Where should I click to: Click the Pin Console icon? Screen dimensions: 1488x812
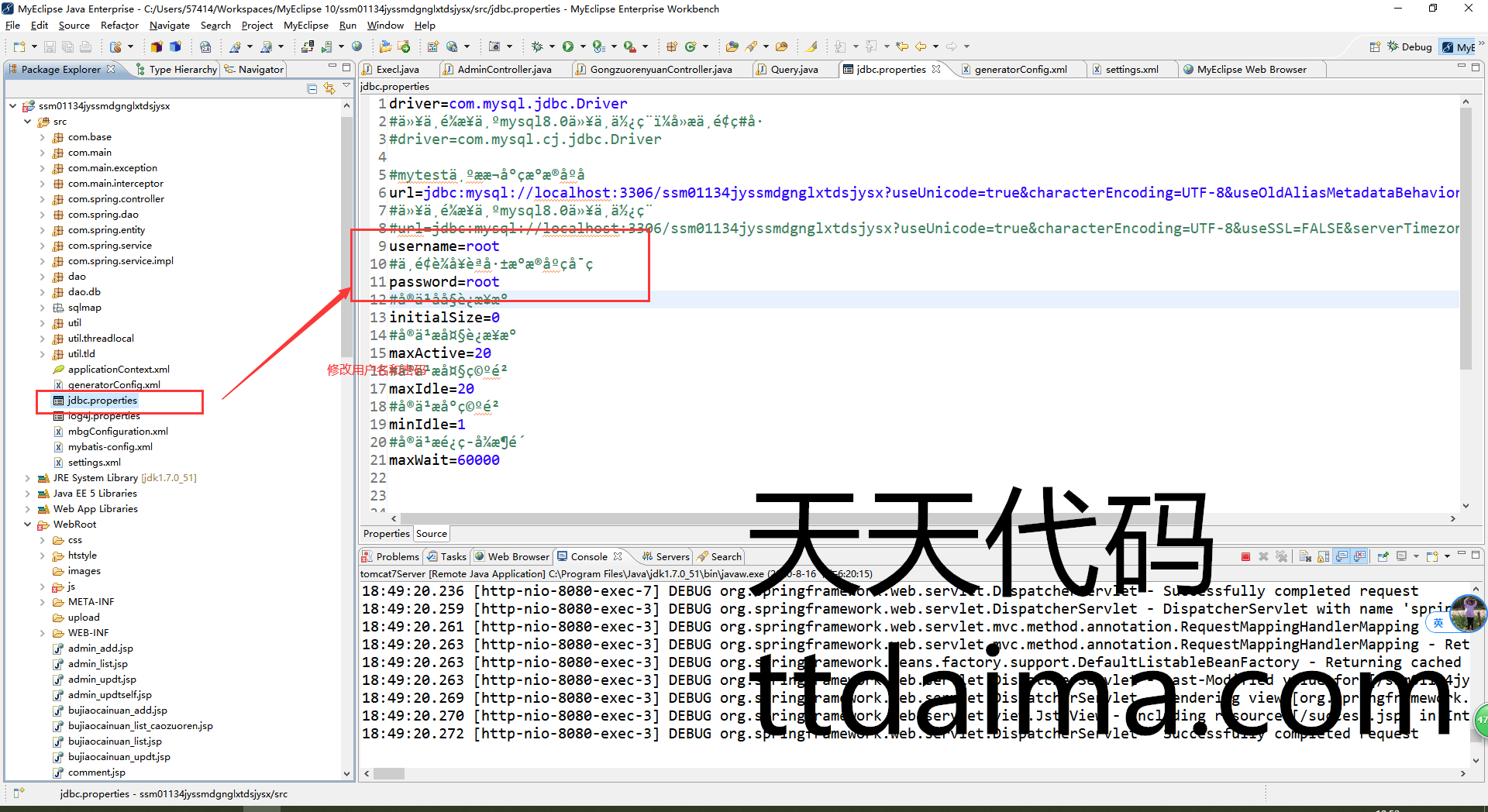pos(1383,556)
